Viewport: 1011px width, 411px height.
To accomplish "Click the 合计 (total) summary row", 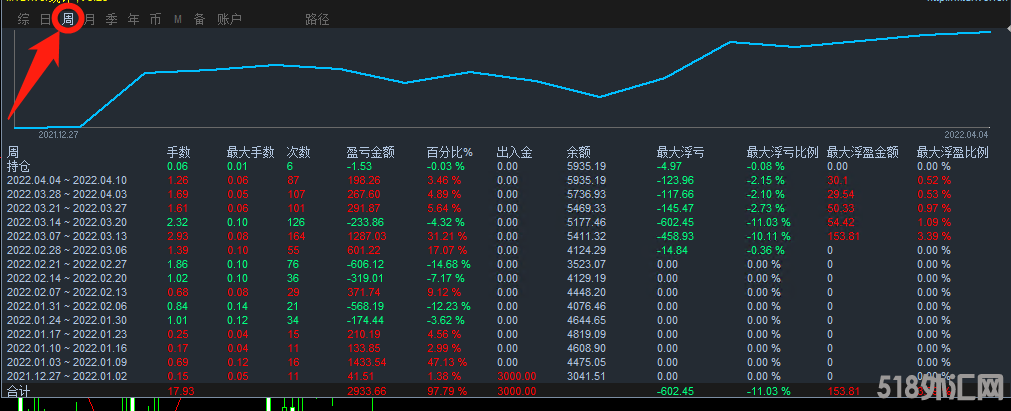I will (19, 391).
